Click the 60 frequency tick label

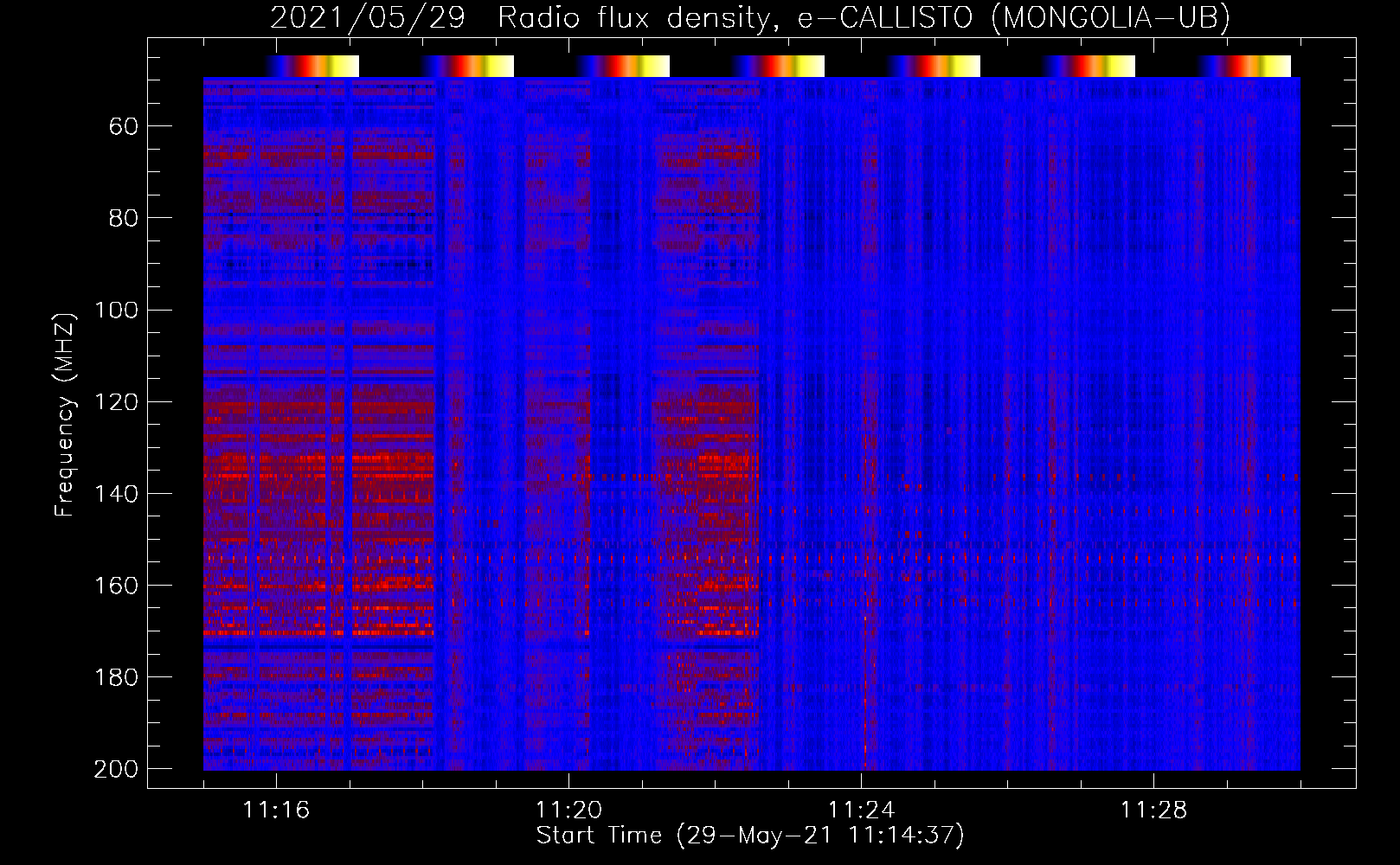pyautogui.click(x=124, y=126)
